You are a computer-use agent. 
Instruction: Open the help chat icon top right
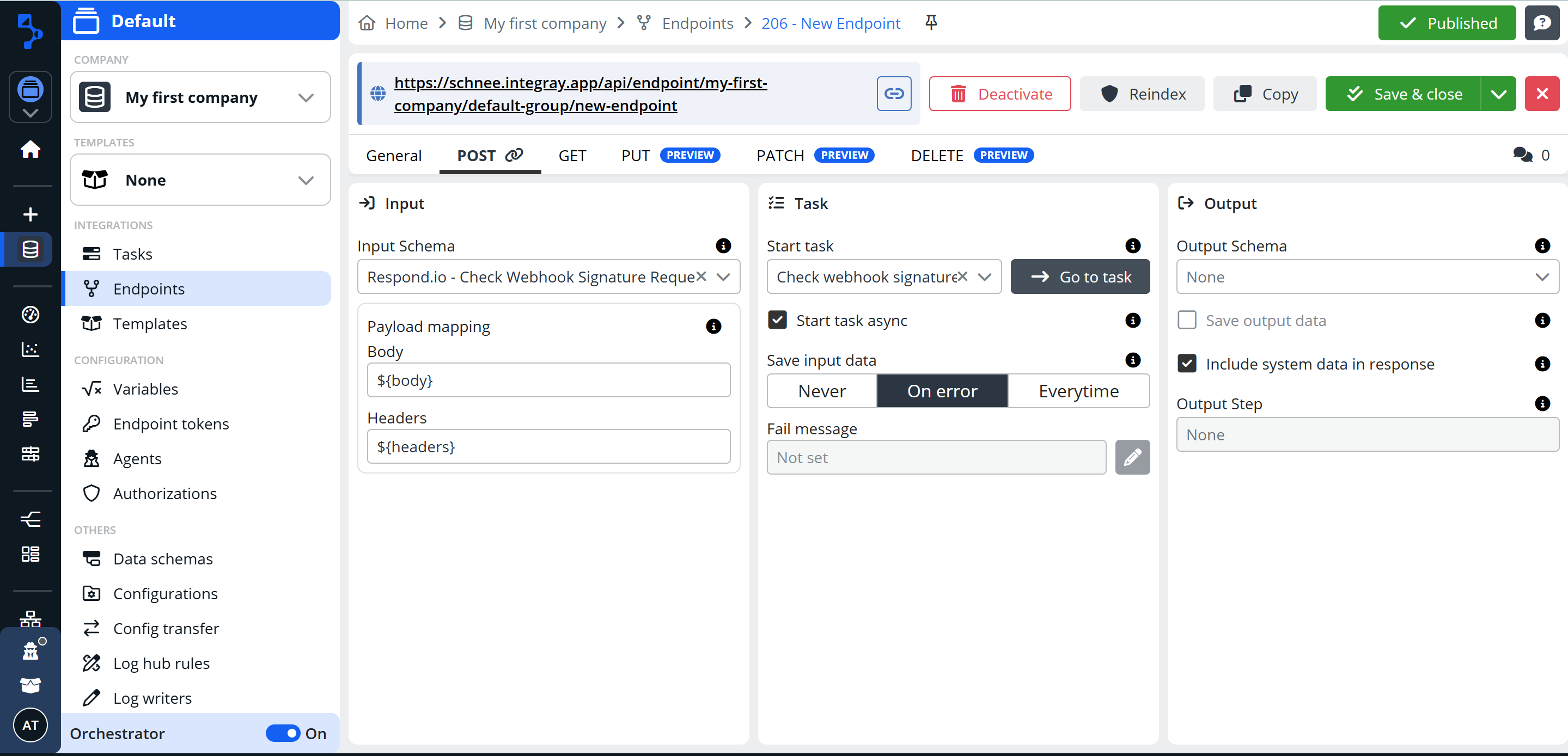point(1541,23)
